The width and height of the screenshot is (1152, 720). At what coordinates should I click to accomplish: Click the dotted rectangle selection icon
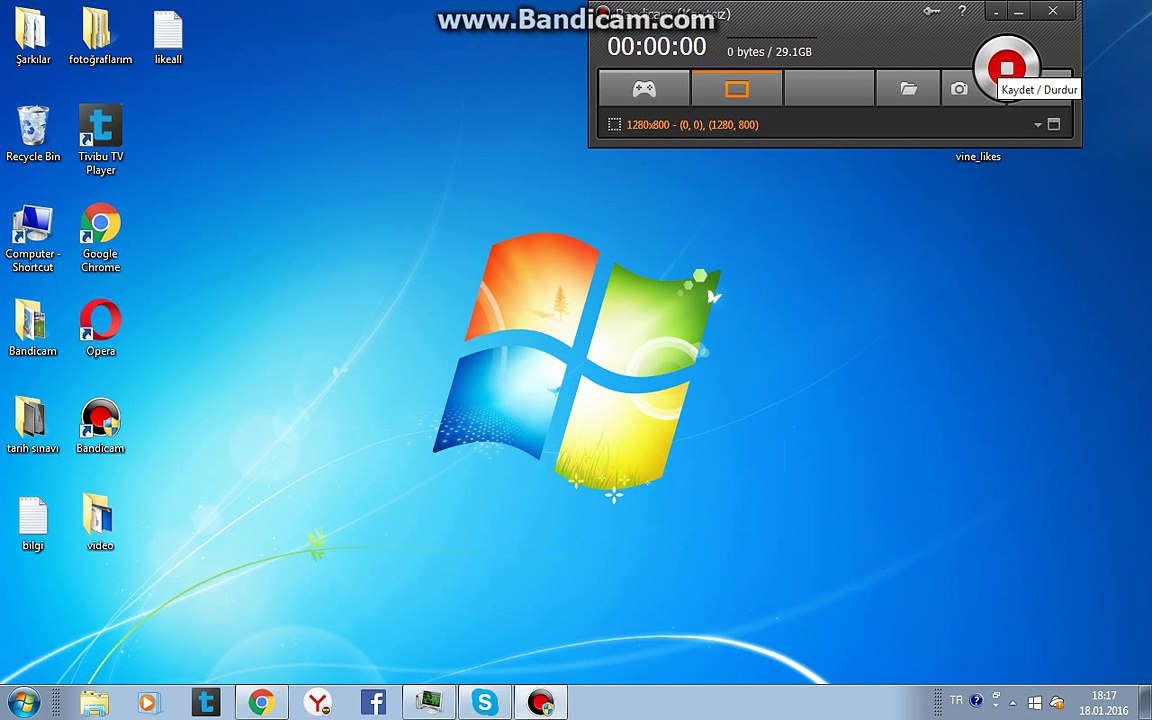pos(614,125)
